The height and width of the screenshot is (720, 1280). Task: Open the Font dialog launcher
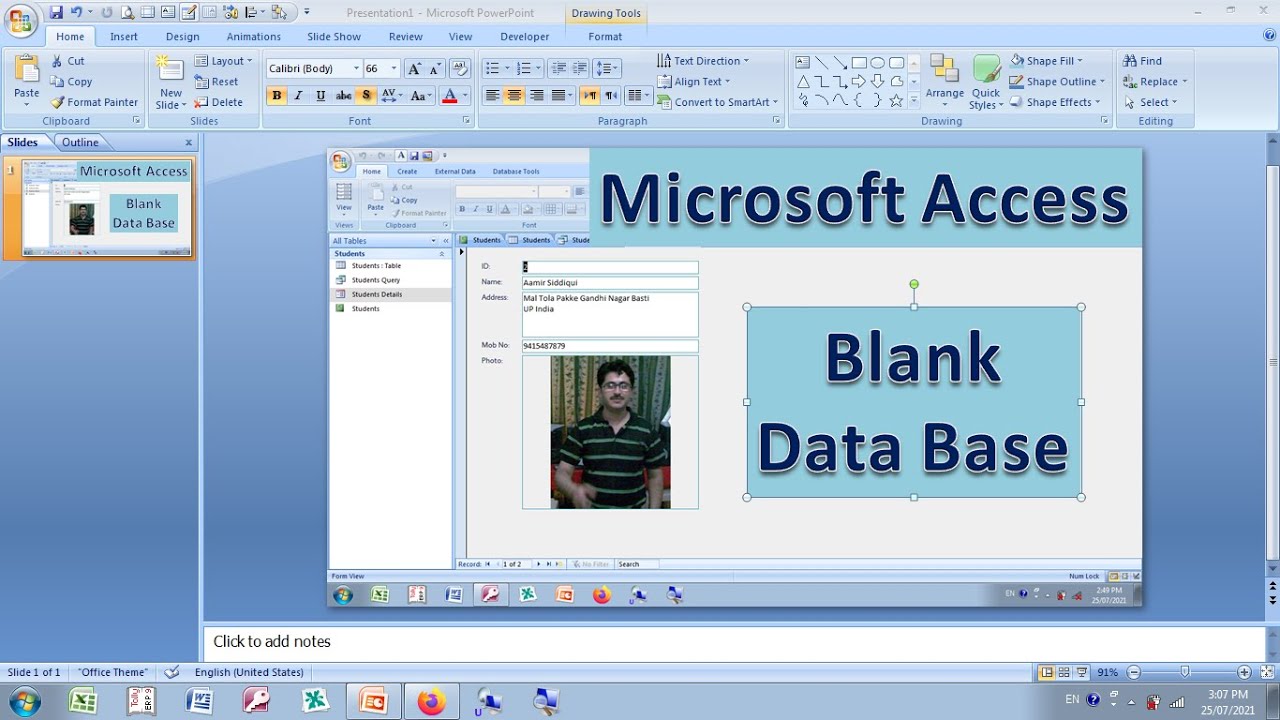click(467, 121)
